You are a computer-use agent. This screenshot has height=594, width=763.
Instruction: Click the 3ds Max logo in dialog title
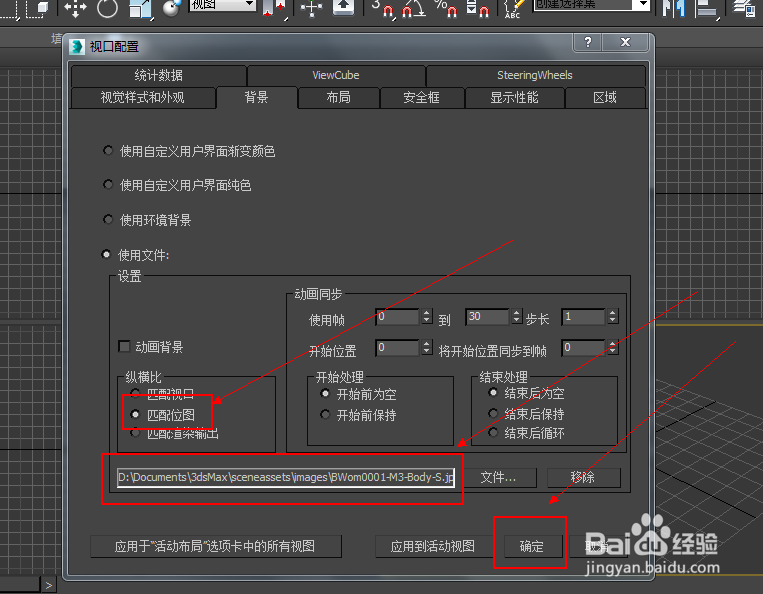76,47
